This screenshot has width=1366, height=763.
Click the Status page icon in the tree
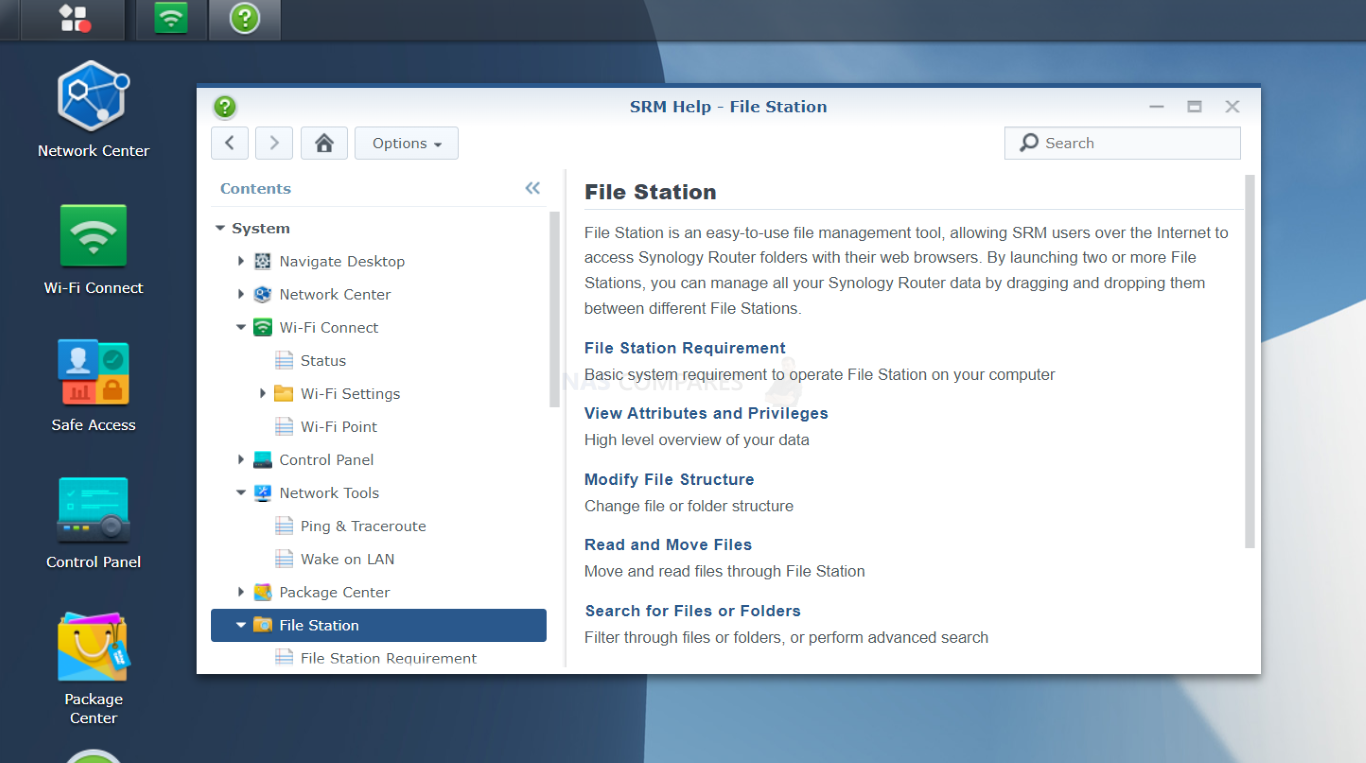(x=284, y=360)
